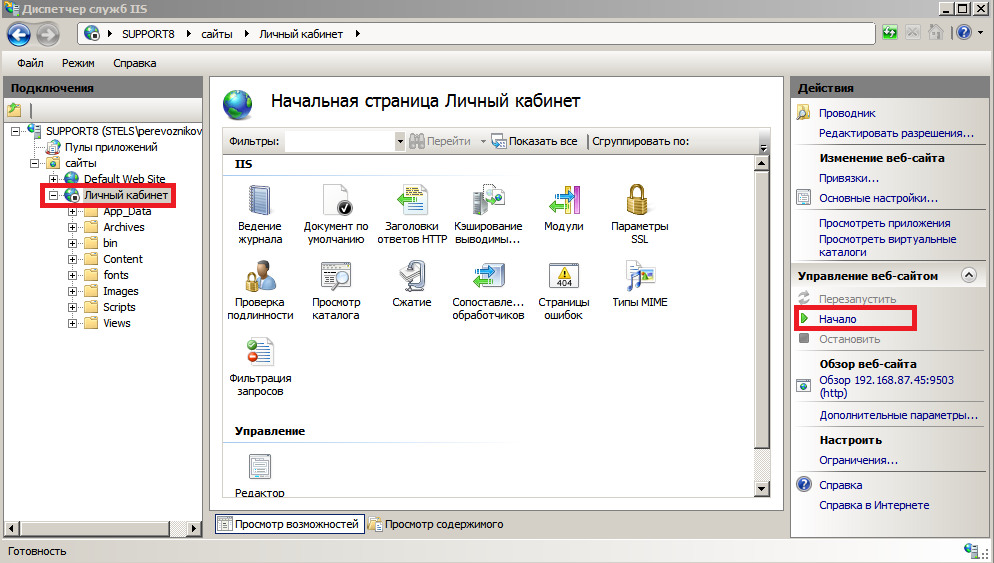
Task: Switch to Просмотр возможностей tab
Action: pos(290,524)
